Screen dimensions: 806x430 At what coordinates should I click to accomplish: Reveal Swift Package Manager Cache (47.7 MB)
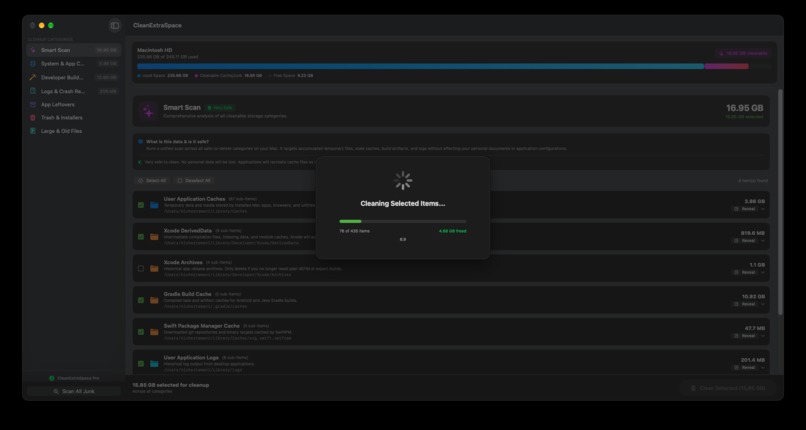(744, 336)
